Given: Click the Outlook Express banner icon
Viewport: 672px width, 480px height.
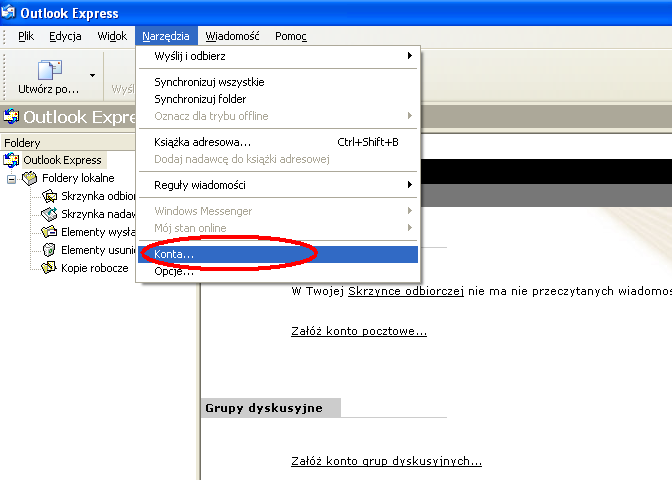Looking at the screenshot, I should pyautogui.click(x=11, y=116).
